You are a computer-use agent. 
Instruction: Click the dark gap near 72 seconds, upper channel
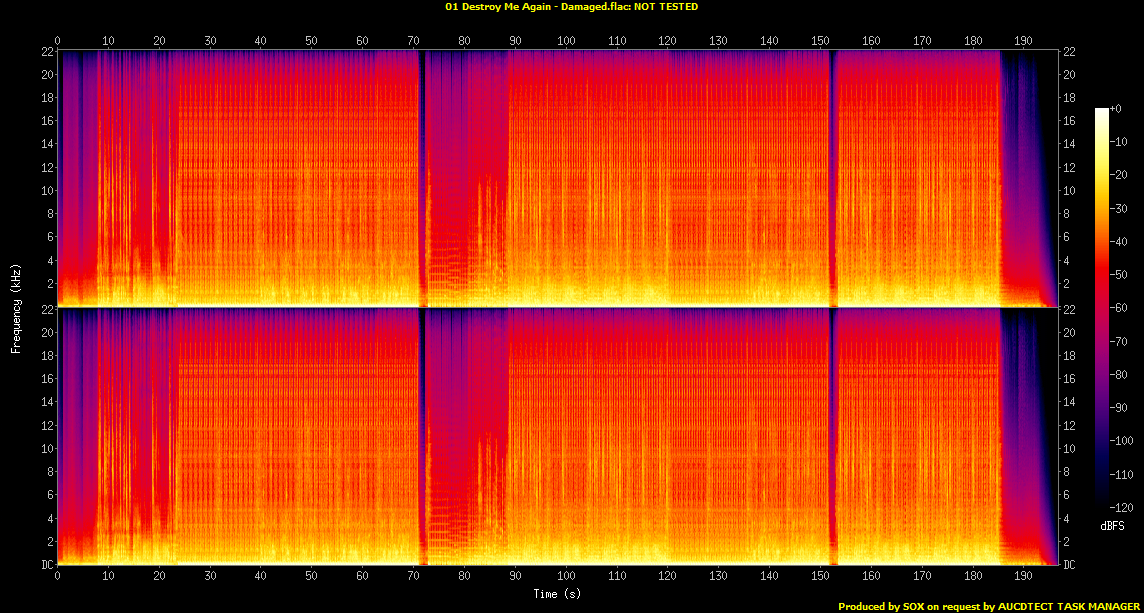(x=422, y=180)
